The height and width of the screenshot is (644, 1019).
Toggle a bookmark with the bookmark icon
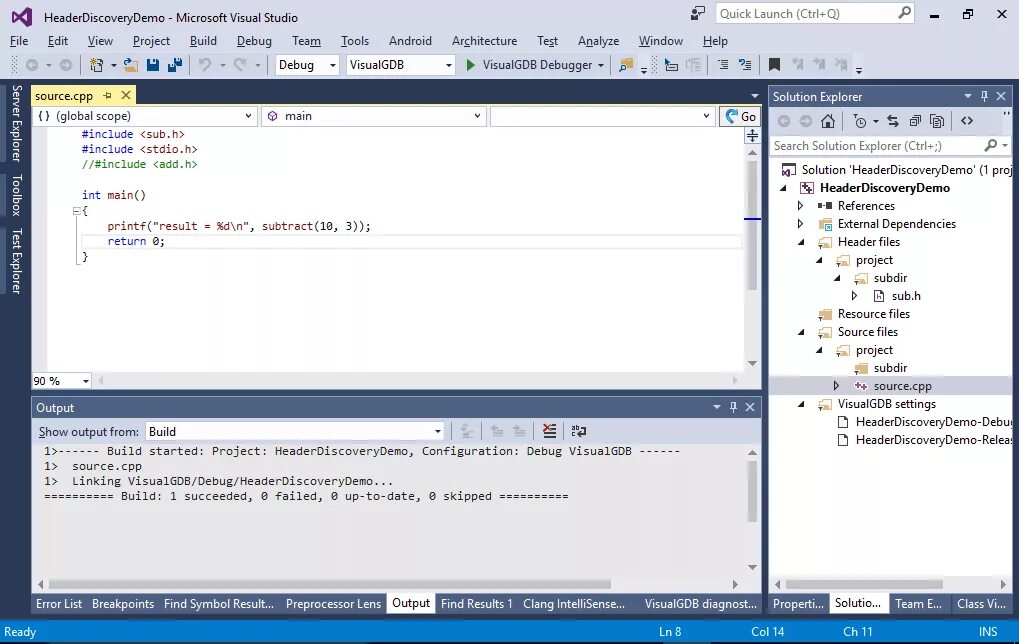click(x=774, y=65)
